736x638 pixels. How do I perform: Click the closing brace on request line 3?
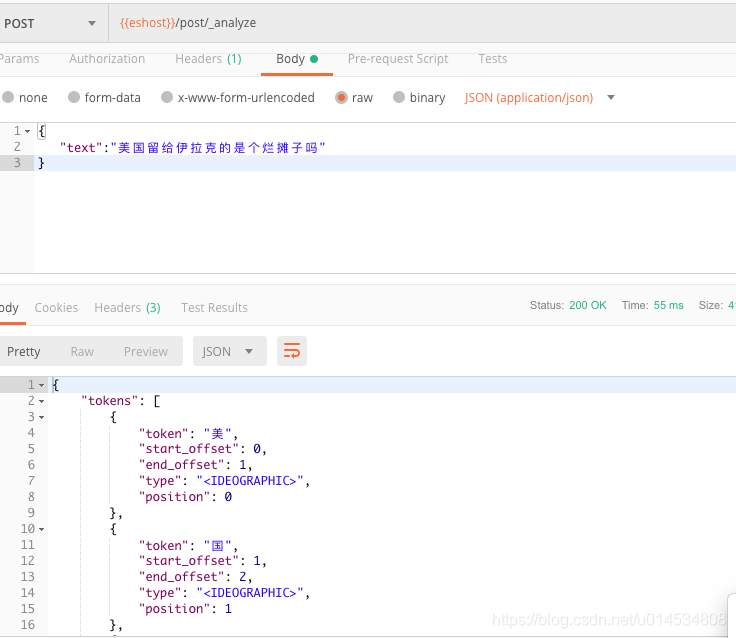click(x=41, y=163)
